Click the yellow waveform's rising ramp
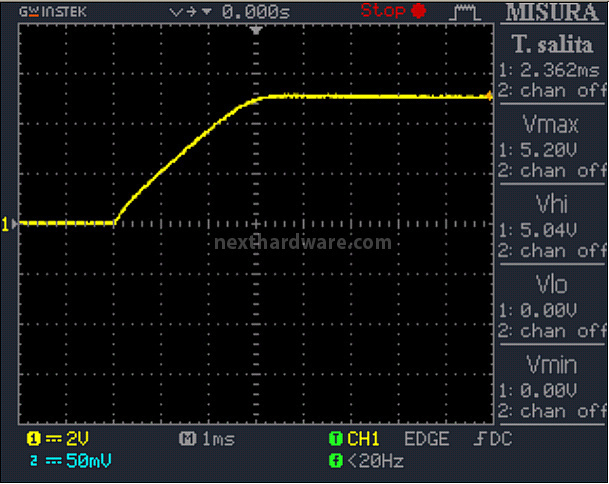Image resolution: width=609 pixels, height=484 pixels. point(186,150)
